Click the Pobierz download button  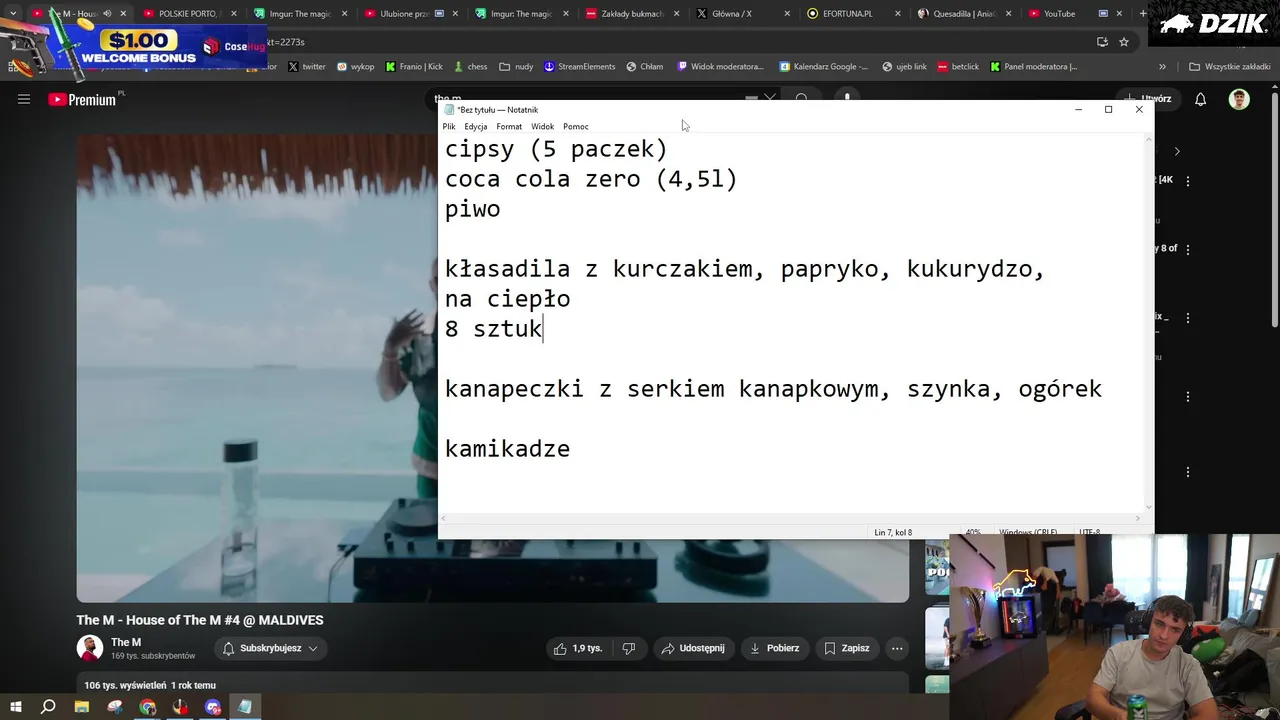[774, 648]
